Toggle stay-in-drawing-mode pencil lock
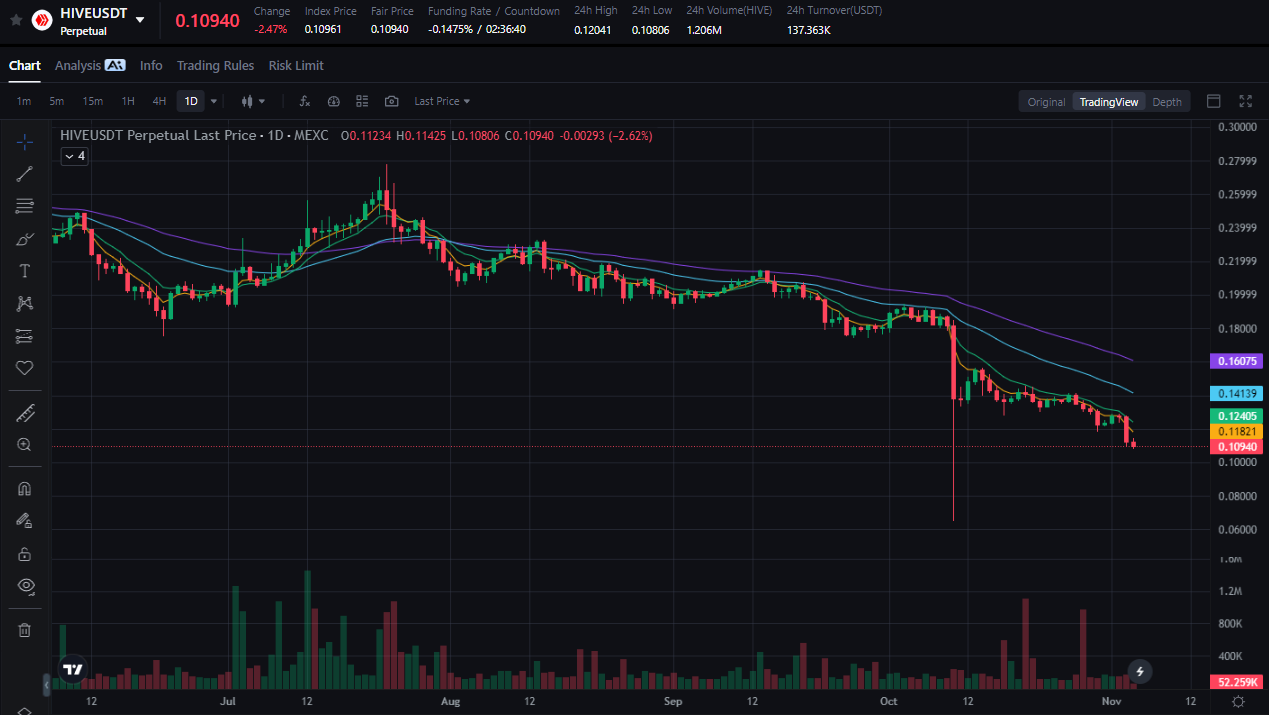This screenshot has width=1269, height=715. click(25, 521)
